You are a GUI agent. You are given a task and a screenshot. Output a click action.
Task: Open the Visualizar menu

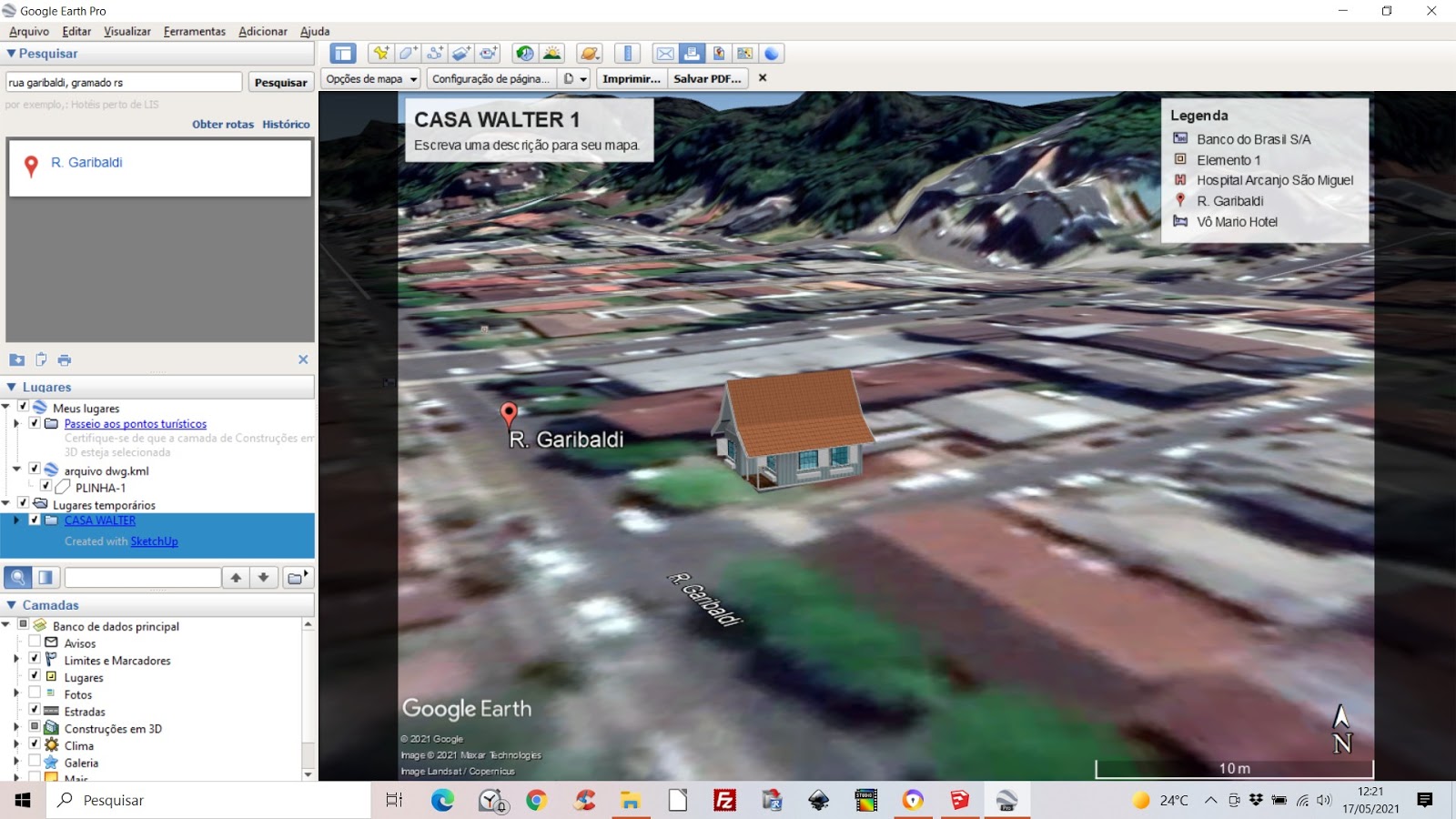[127, 31]
